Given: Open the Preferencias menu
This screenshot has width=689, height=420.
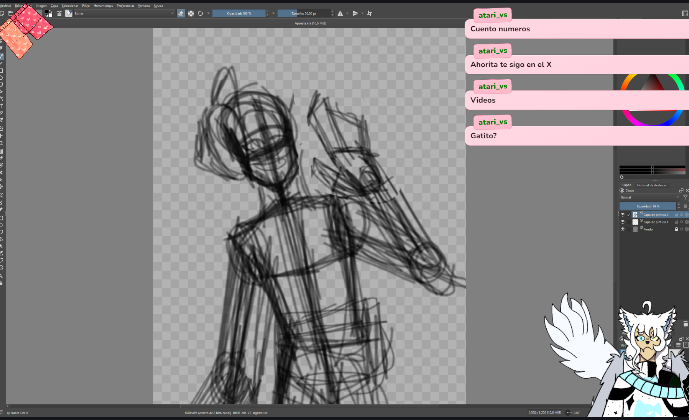Looking at the screenshot, I should click(x=125, y=6).
